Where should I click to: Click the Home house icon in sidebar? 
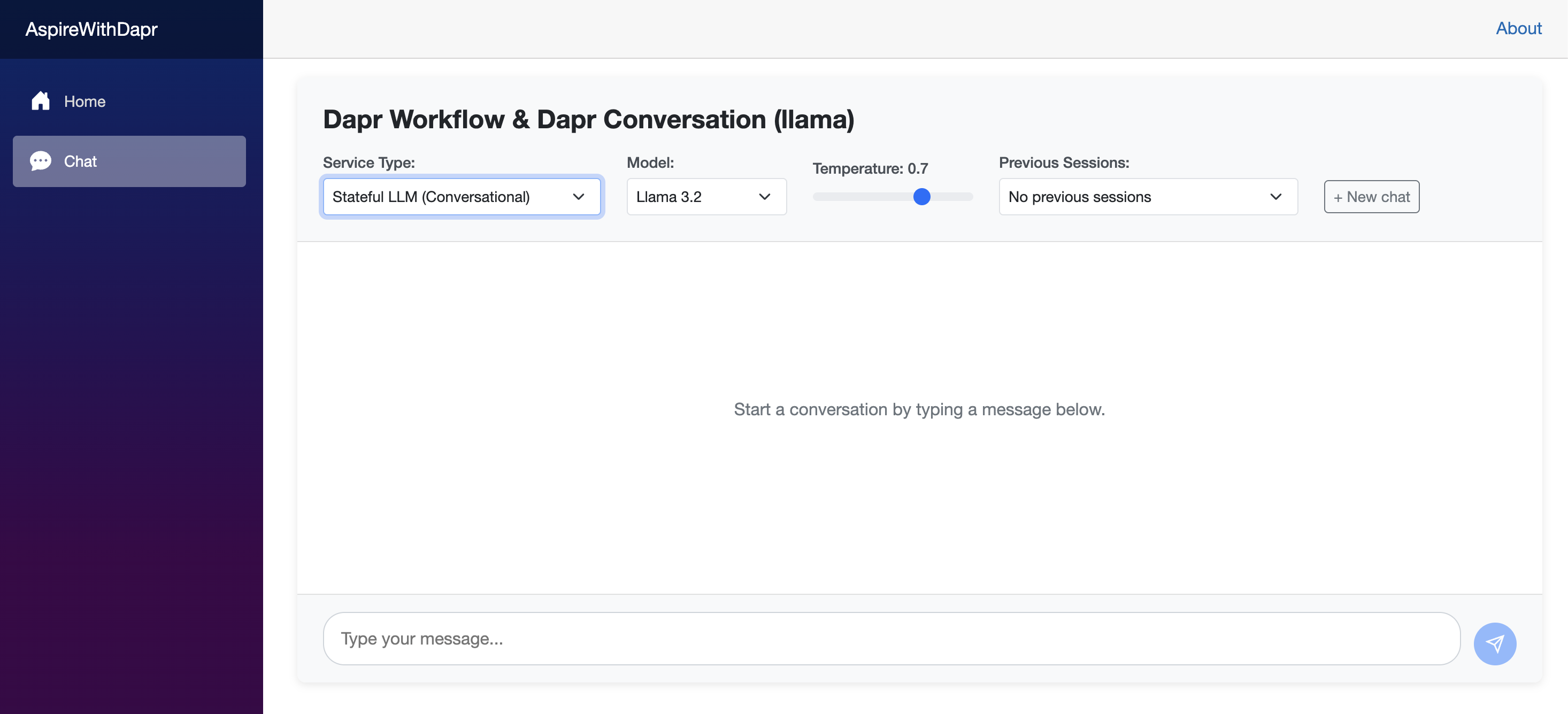click(x=40, y=101)
